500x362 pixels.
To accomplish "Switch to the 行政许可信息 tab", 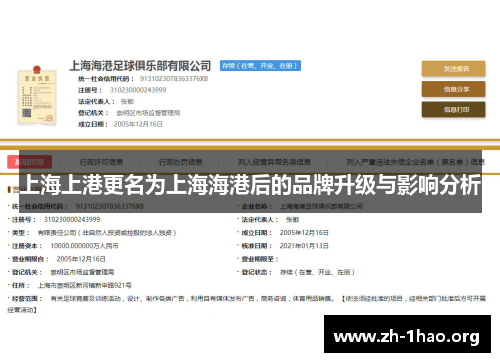I will pyautogui.click(x=101, y=162).
